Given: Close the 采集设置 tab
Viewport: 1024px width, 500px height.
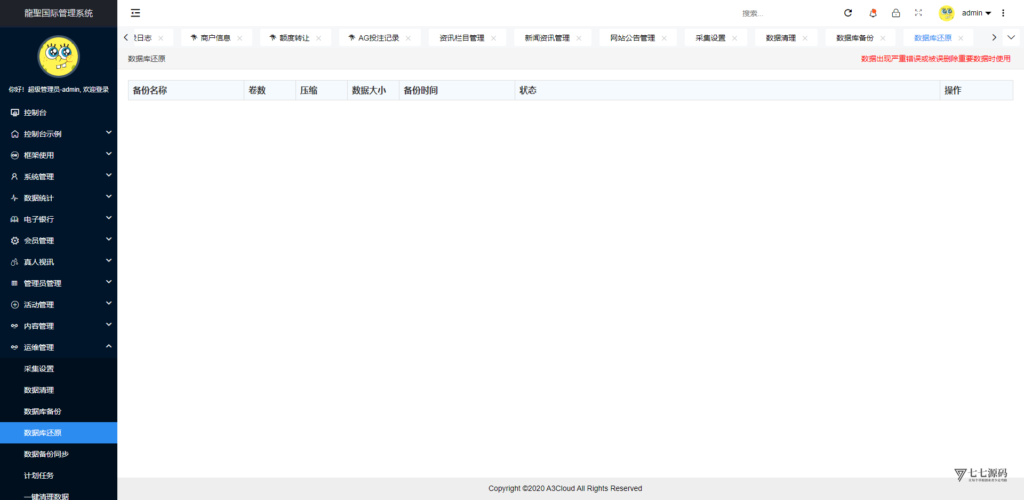Looking at the screenshot, I should (x=735, y=39).
